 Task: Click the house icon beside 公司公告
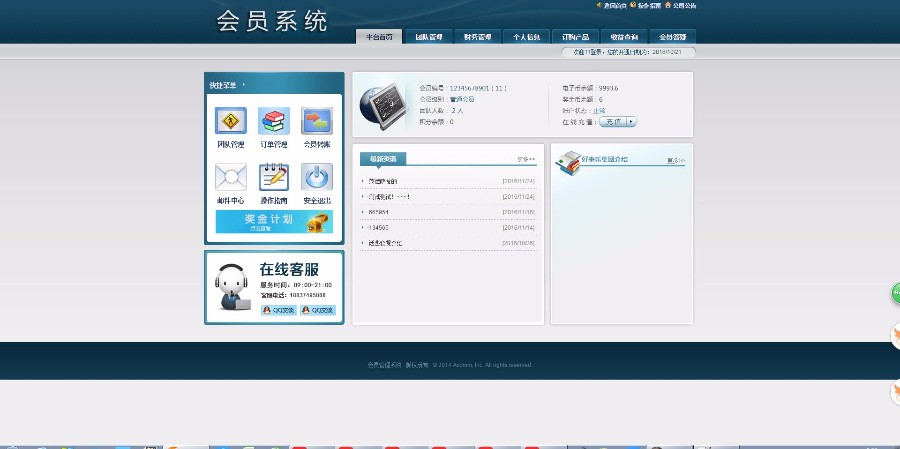pyautogui.click(x=668, y=5)
